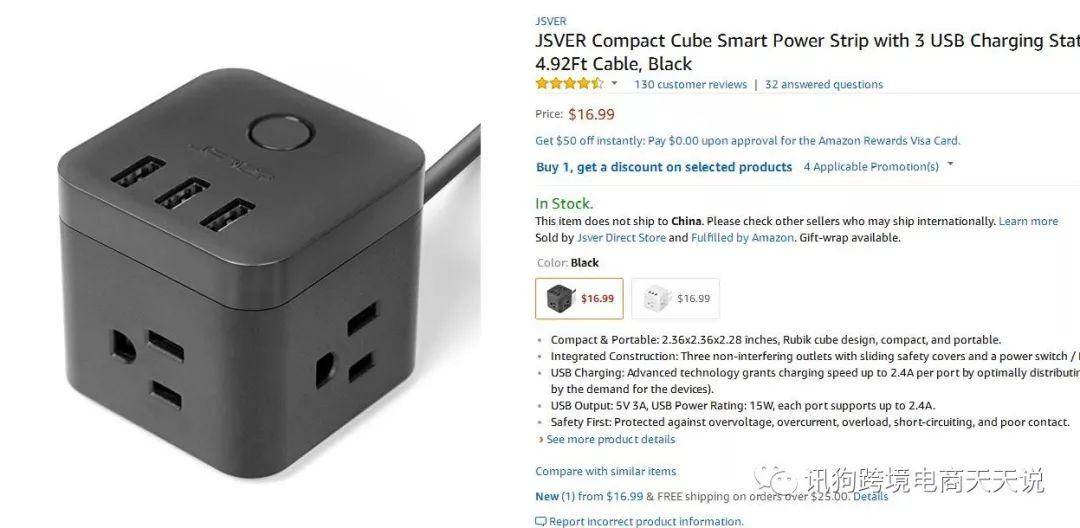Click Buy 1, get a discount link
1080x528 pixels.
tap(664, 167)
